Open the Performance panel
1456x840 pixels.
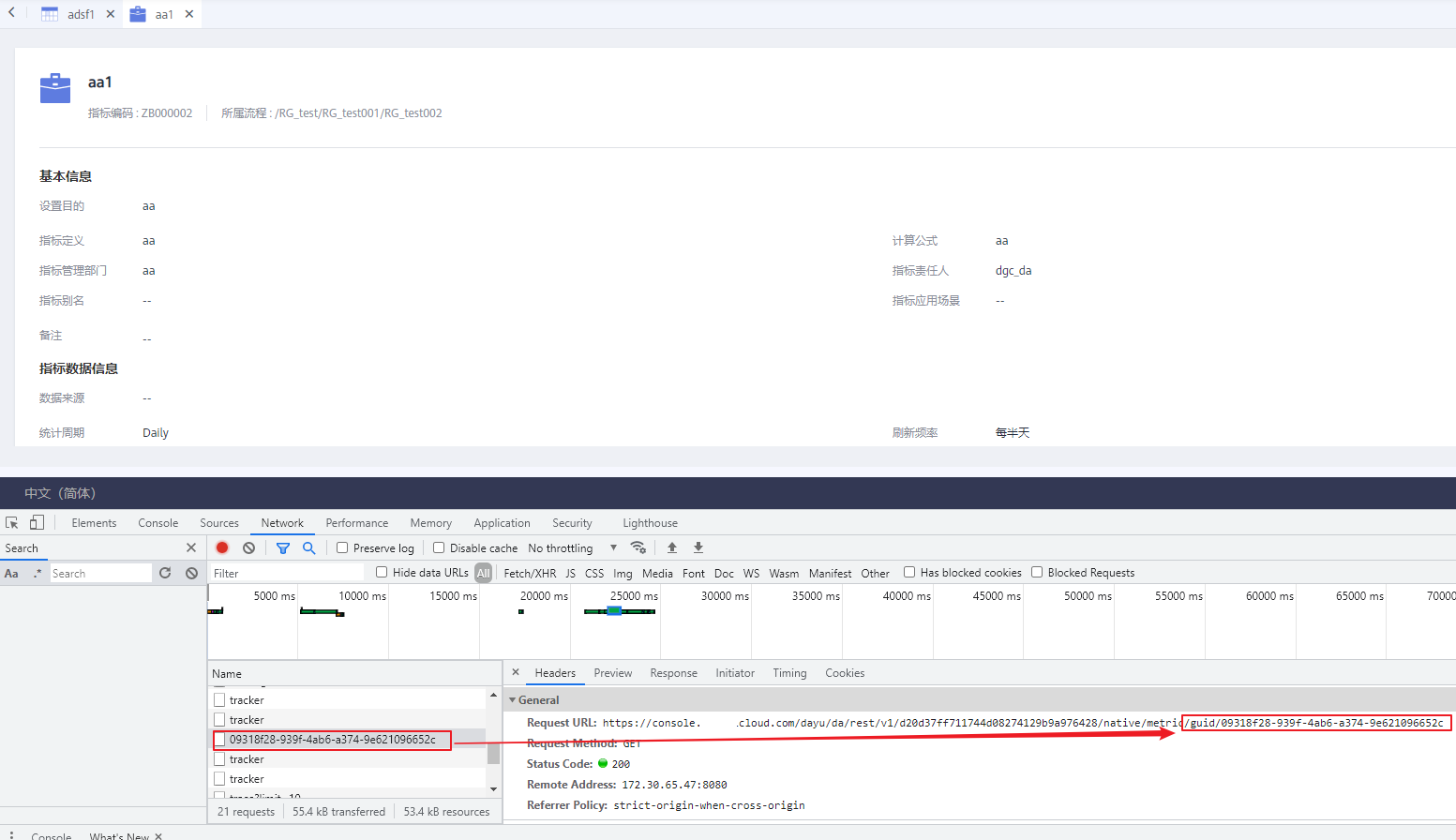[357, 523]
